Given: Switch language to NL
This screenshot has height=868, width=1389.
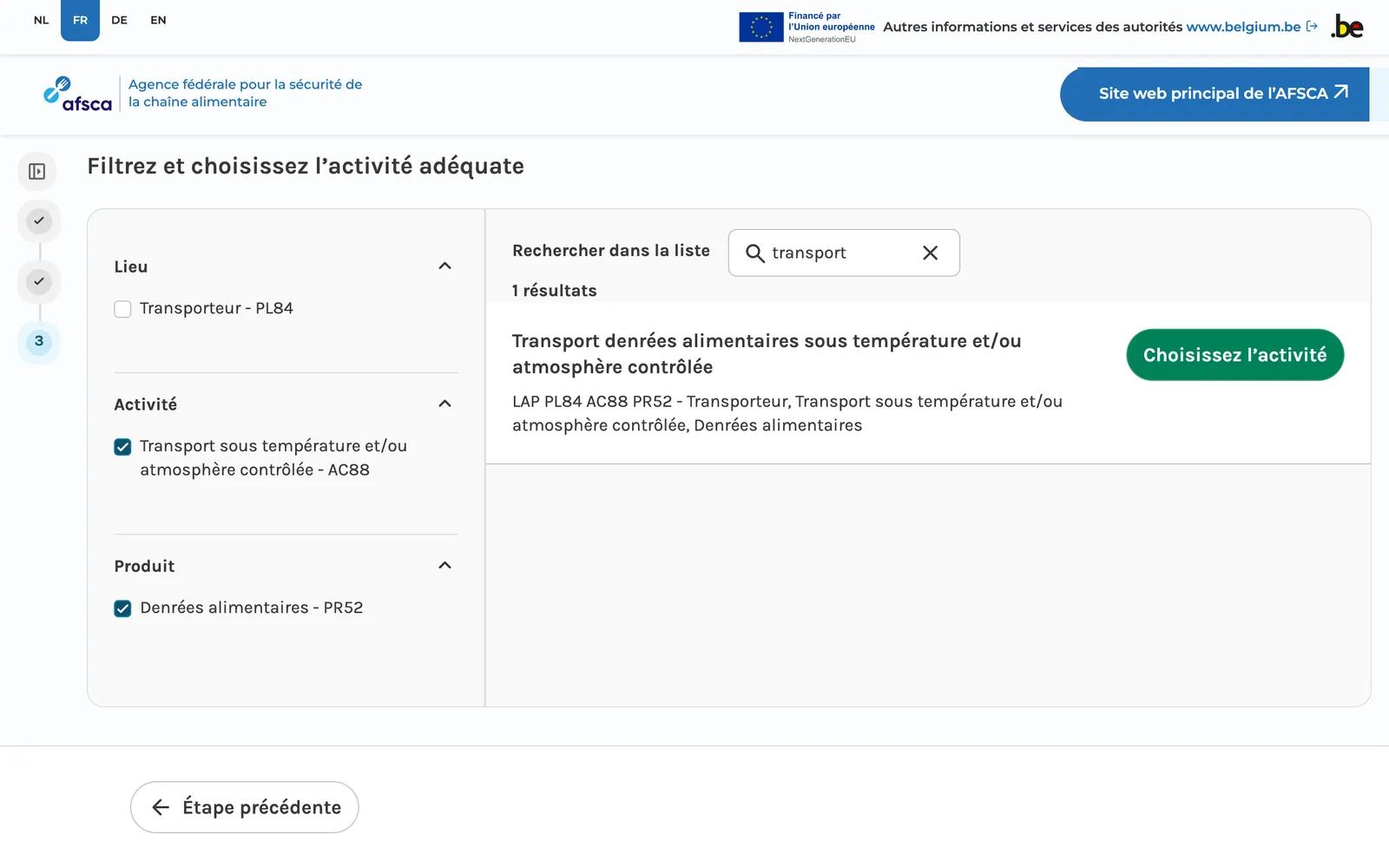Looking at the screenshot, I should coord(41,20).
